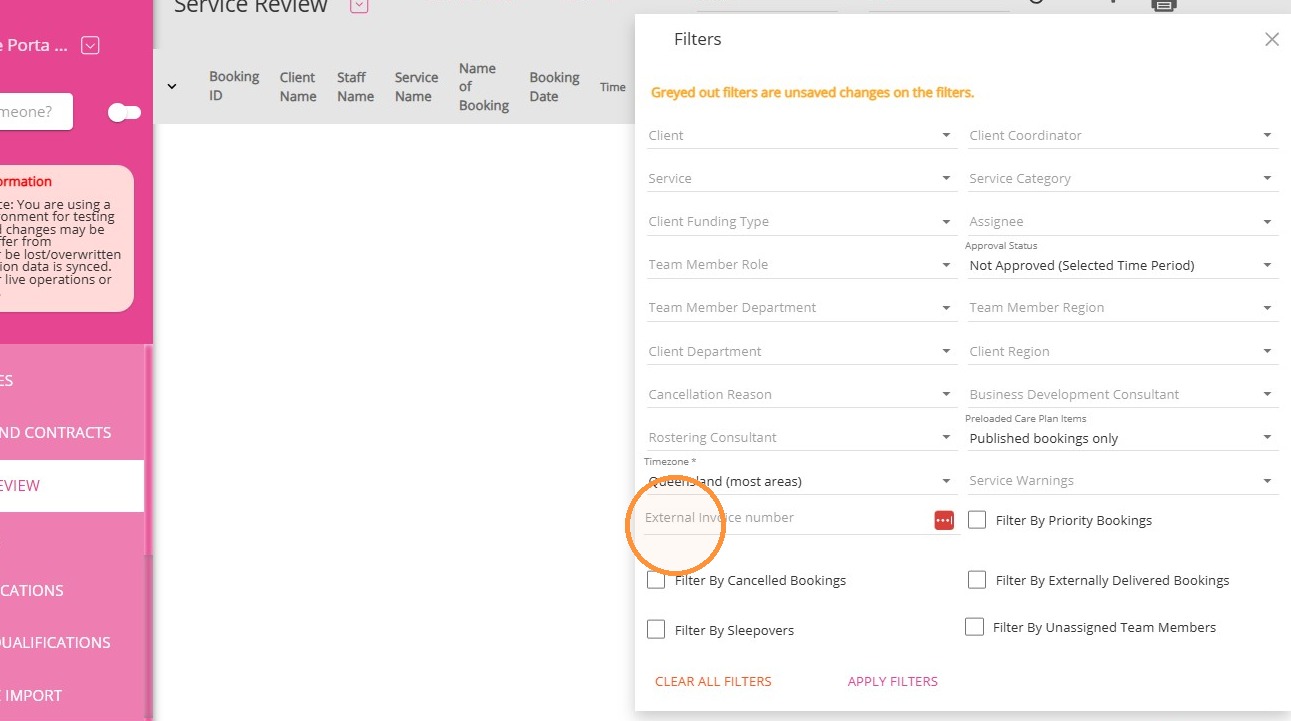Viewport: 1291px width, 721px height.
Task: Click the red ellipsis icon in External Invoice number
Action: [944, 520]
